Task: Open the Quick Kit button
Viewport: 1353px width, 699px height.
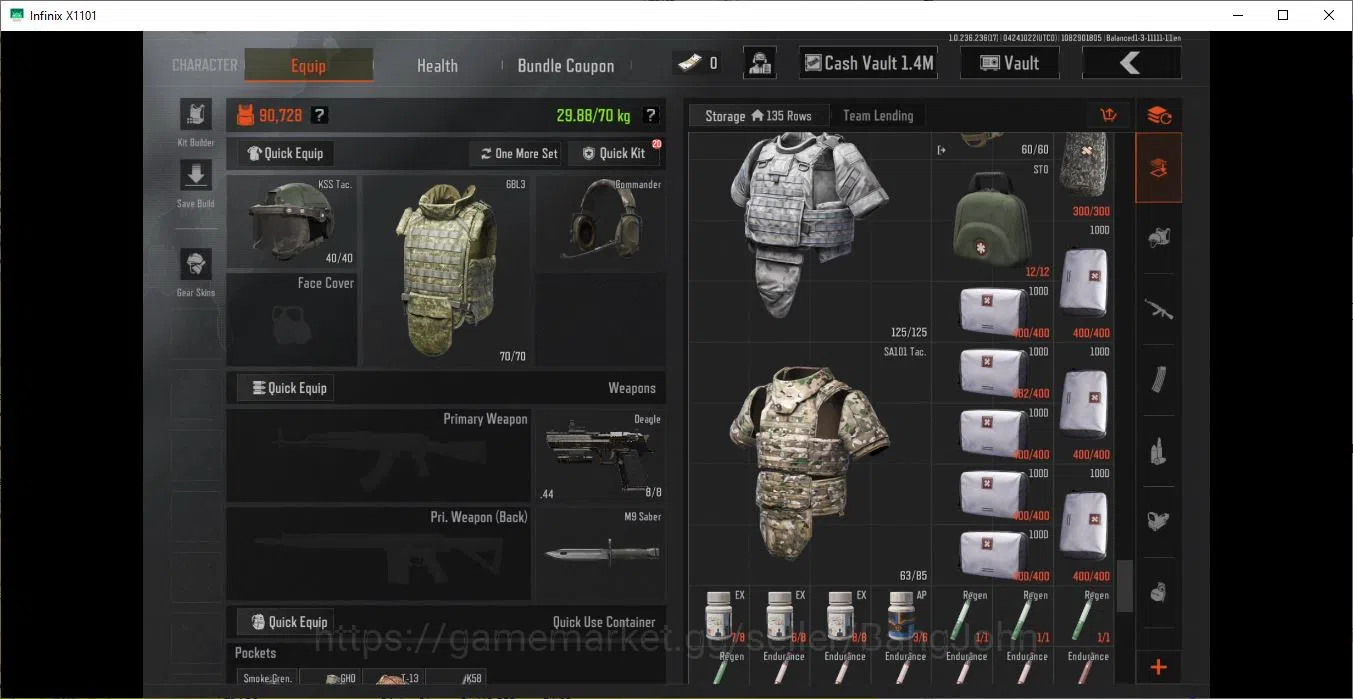Action: 614,153
